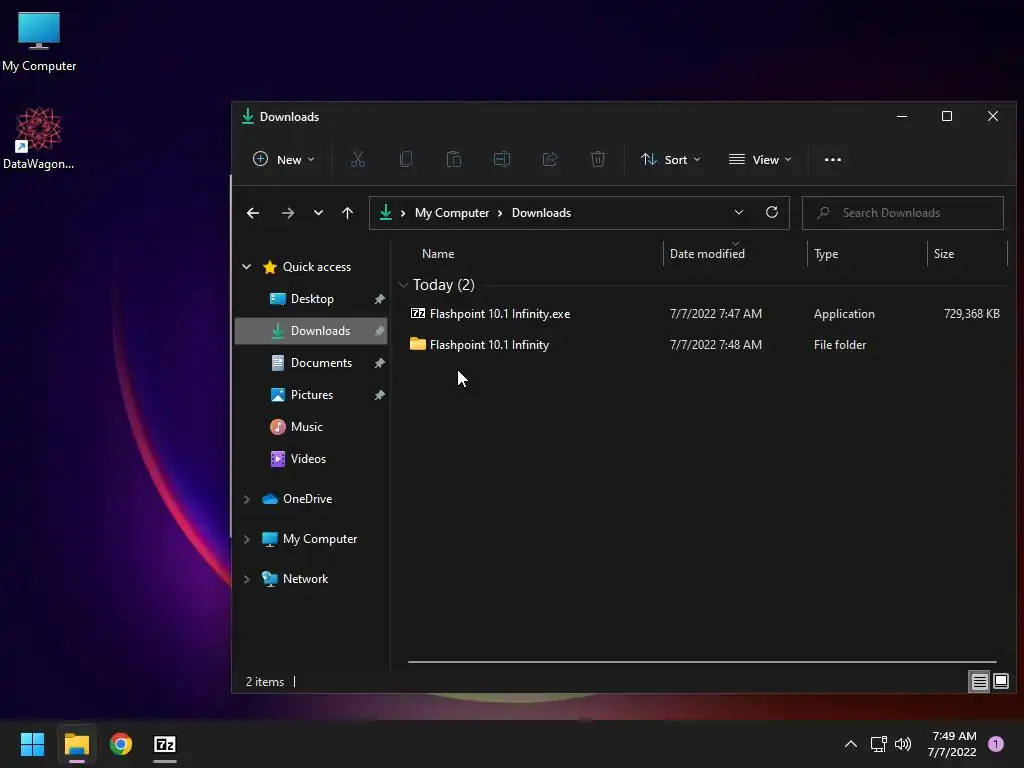Screen dimensions: 1024x768
Task: Switch to details view layout icon
Action: [980, 682]
